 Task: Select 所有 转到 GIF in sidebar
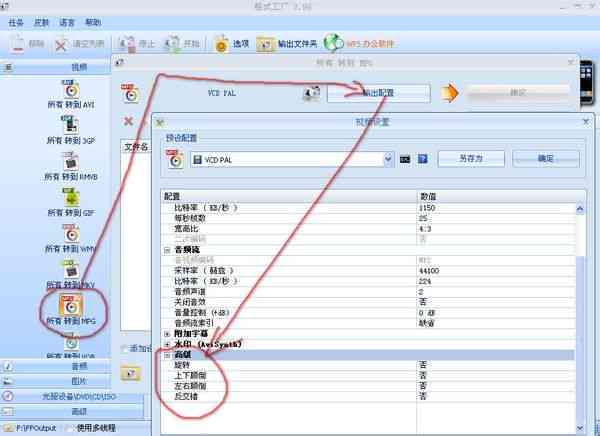click(x=71, y=202)
